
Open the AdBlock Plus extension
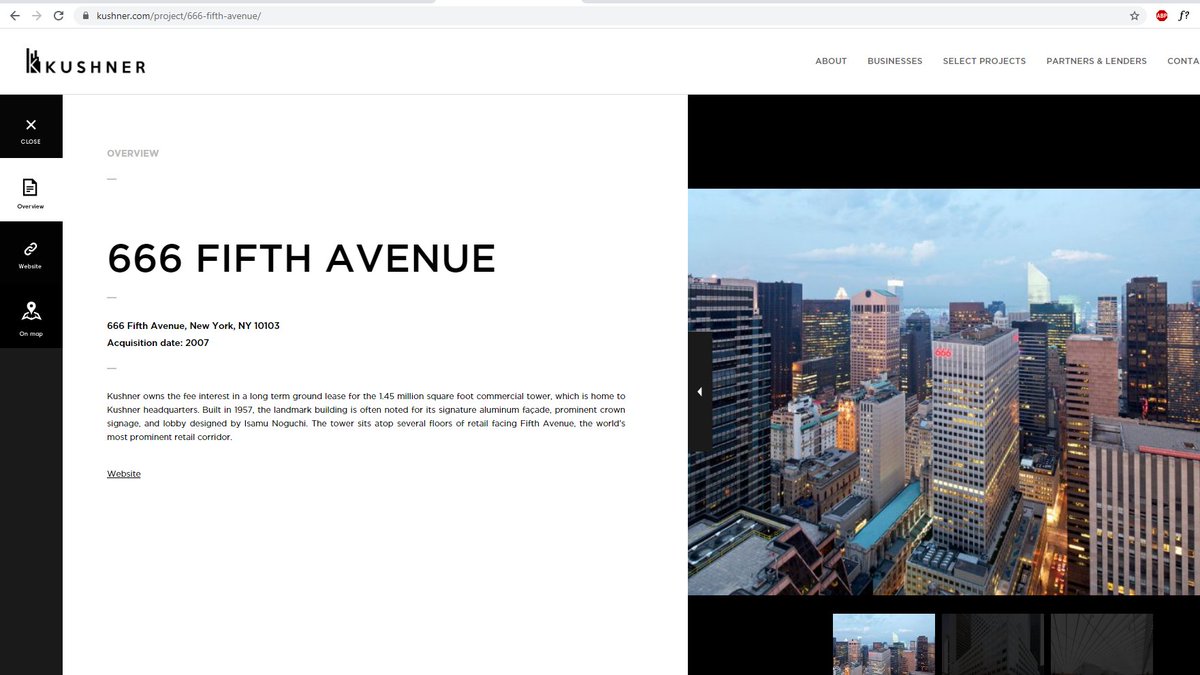click(1162, 16)
